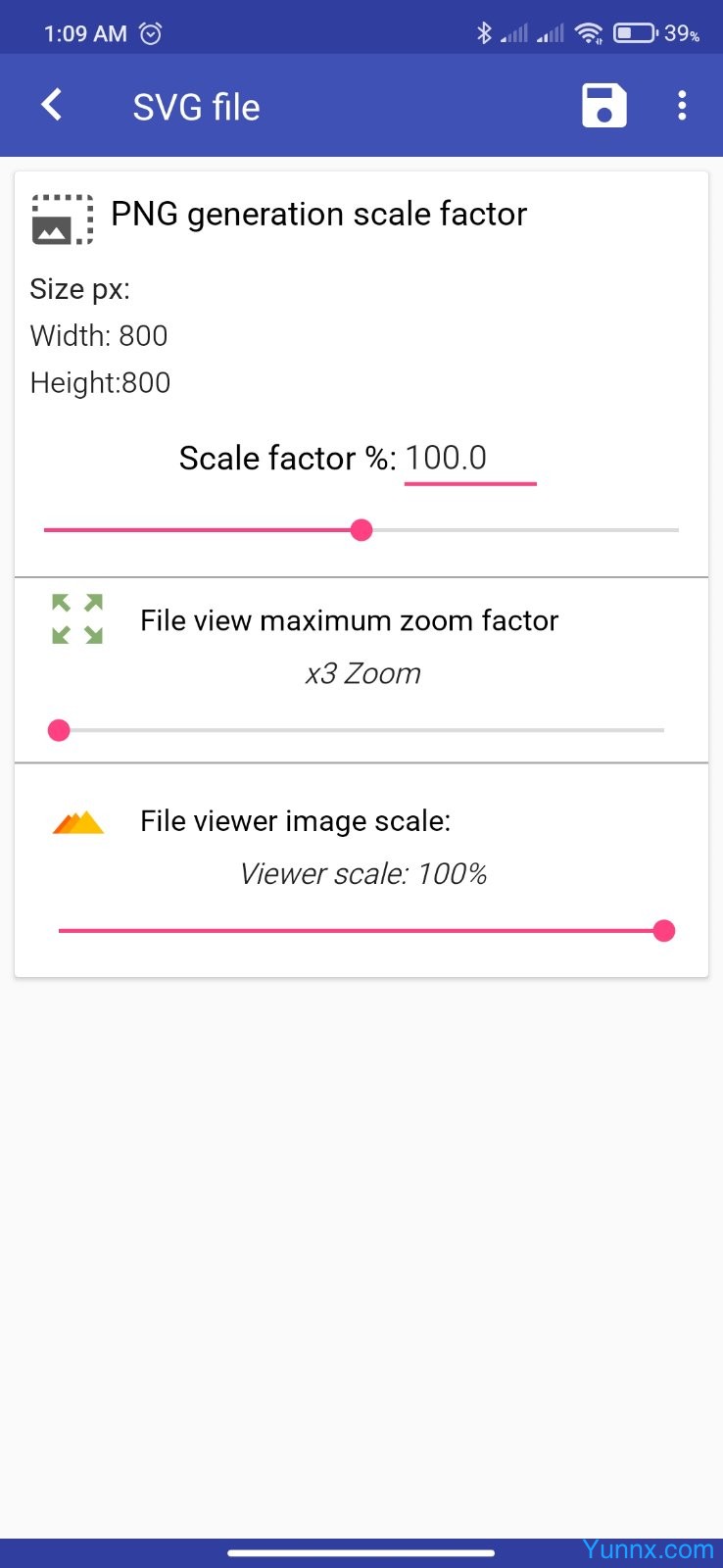Tap the Yunnx.com watermark link
The image size is (723, 1568).
648,1549
